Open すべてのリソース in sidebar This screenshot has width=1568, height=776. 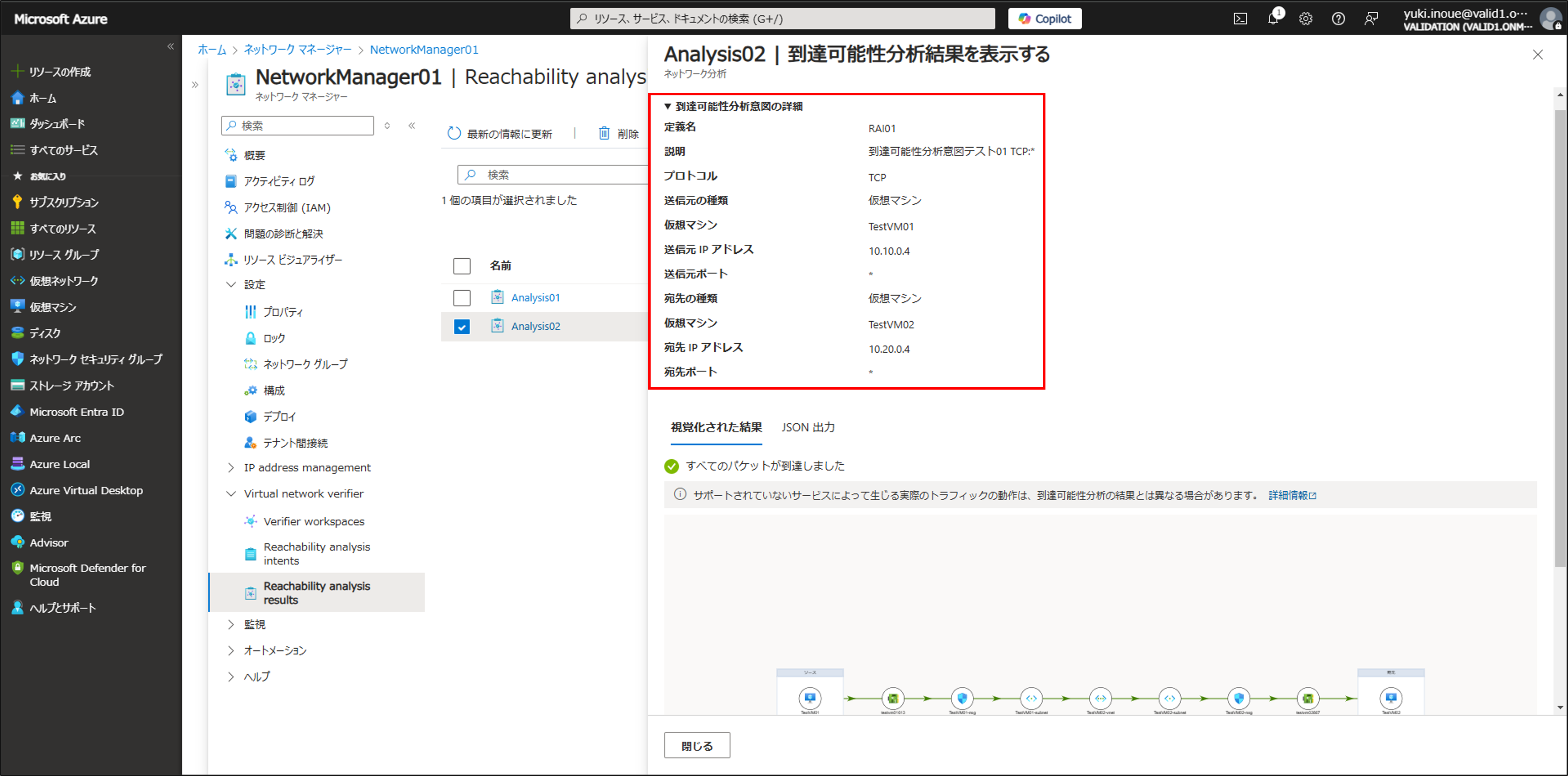coord(63,228)
